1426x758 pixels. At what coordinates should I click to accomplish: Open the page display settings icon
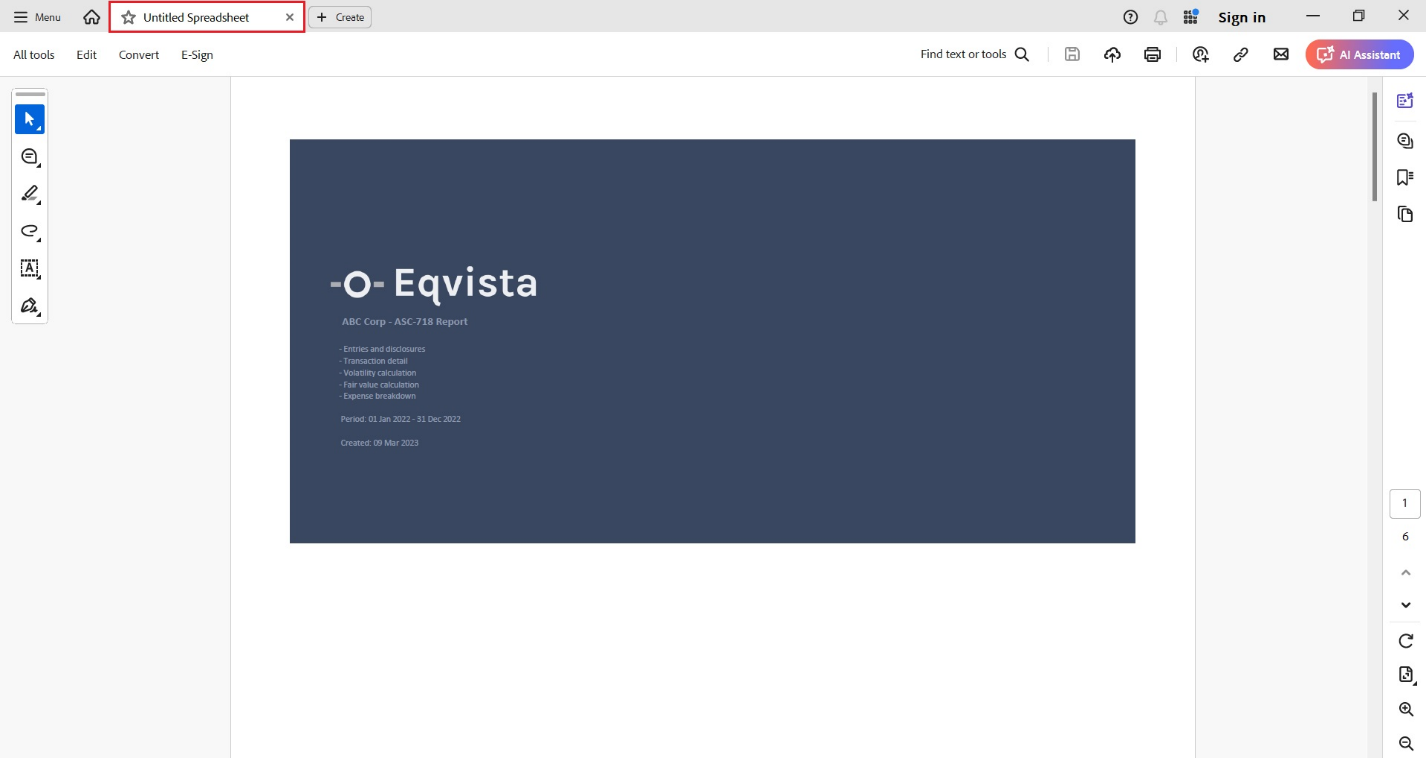point(1405,675)
